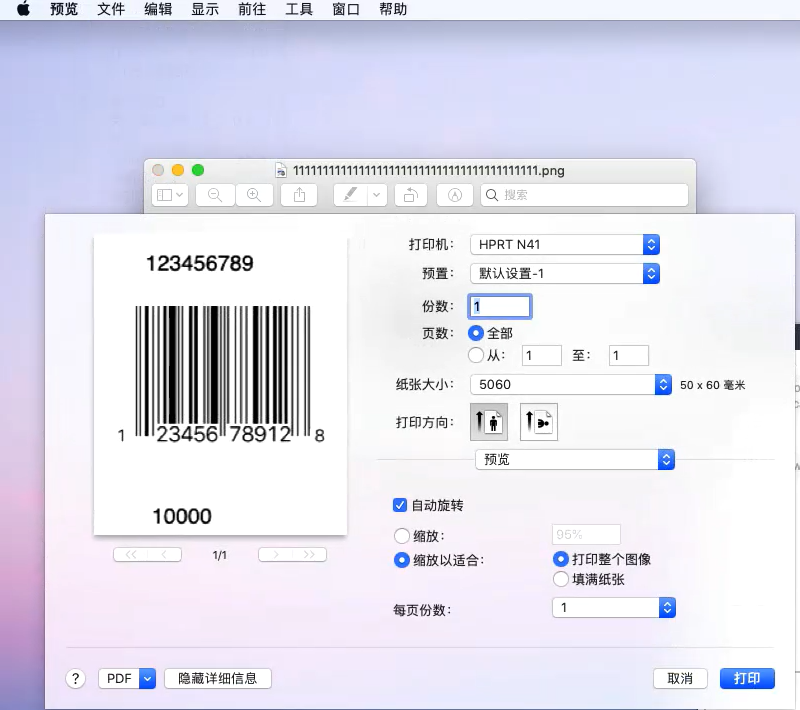
Task: Open the 编辑 menu
Action: (x=158, y=9)
